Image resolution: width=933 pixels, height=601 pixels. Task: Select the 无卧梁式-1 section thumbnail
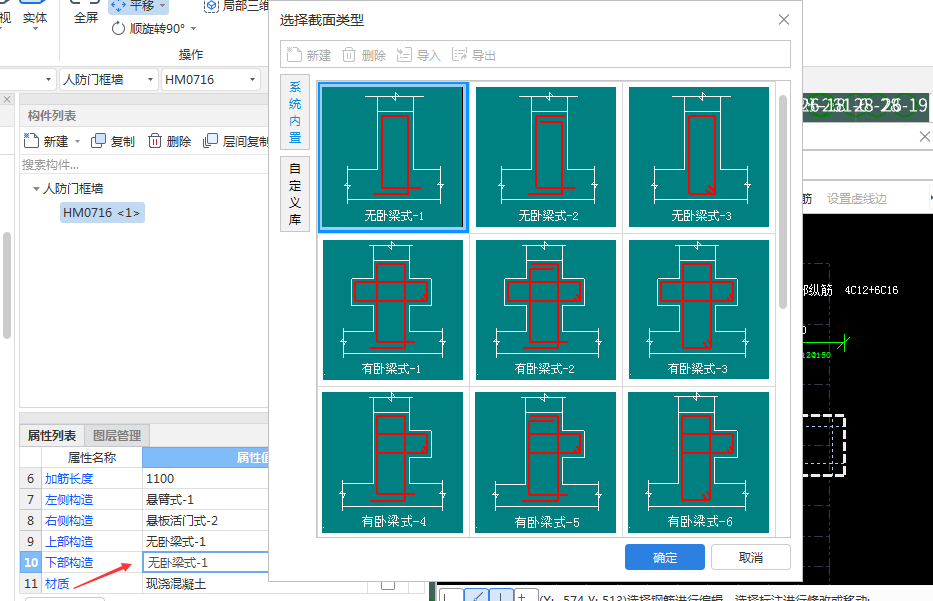pyautogui.click(x=393, y=157)
